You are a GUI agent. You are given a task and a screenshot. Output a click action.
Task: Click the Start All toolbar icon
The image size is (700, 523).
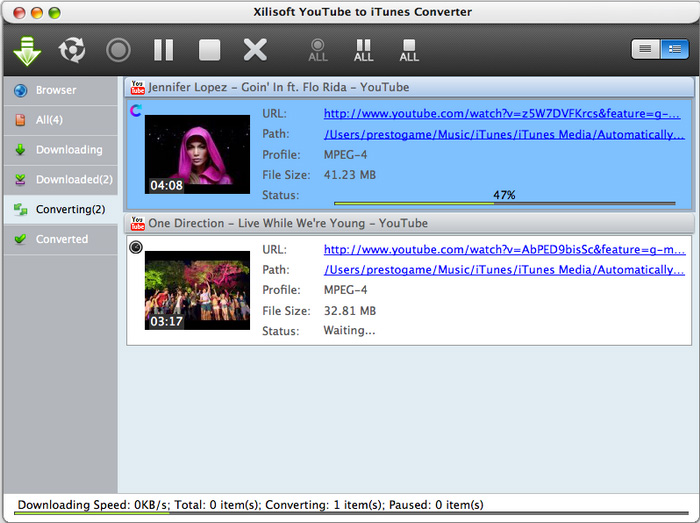(318, 49)
